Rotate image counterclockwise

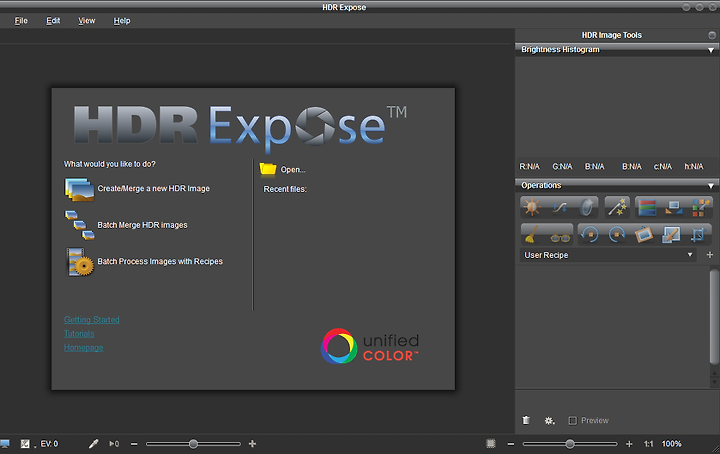590,235
